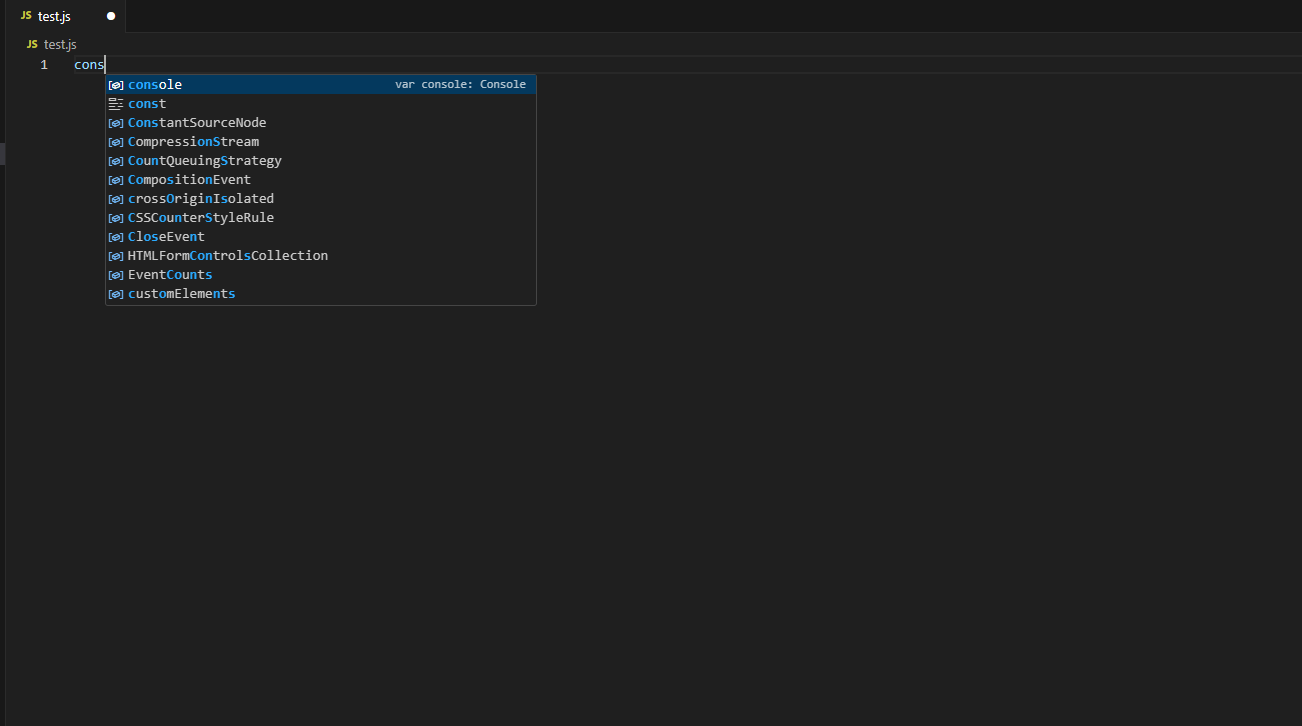
Task: Select the console suggestion from autocomplete
Action: point(155,84)
